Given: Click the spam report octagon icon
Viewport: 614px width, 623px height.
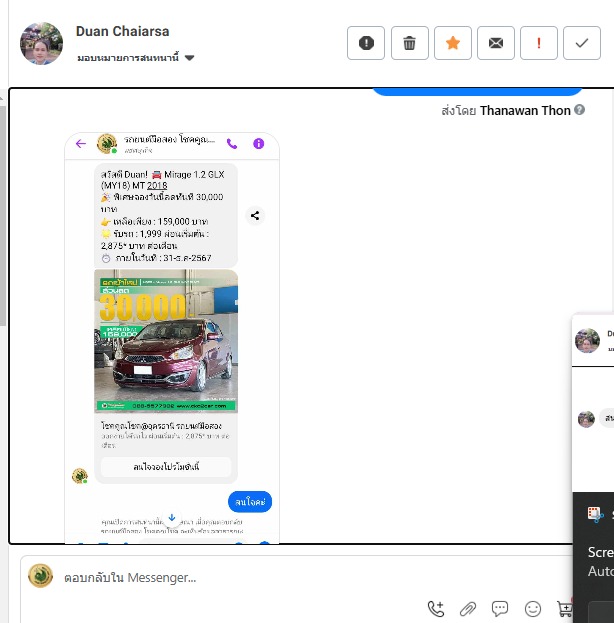Looking at the screenshot, I should pyautogui.click(x=366, y=43).
